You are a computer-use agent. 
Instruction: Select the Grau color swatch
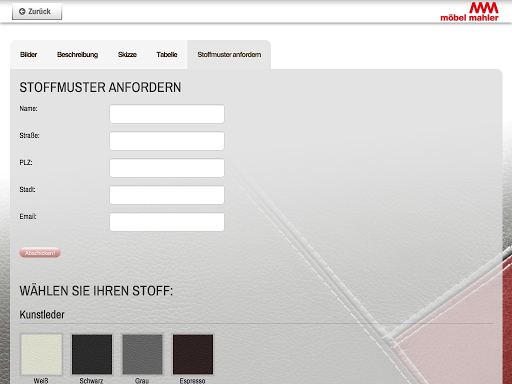coord(142,354)
